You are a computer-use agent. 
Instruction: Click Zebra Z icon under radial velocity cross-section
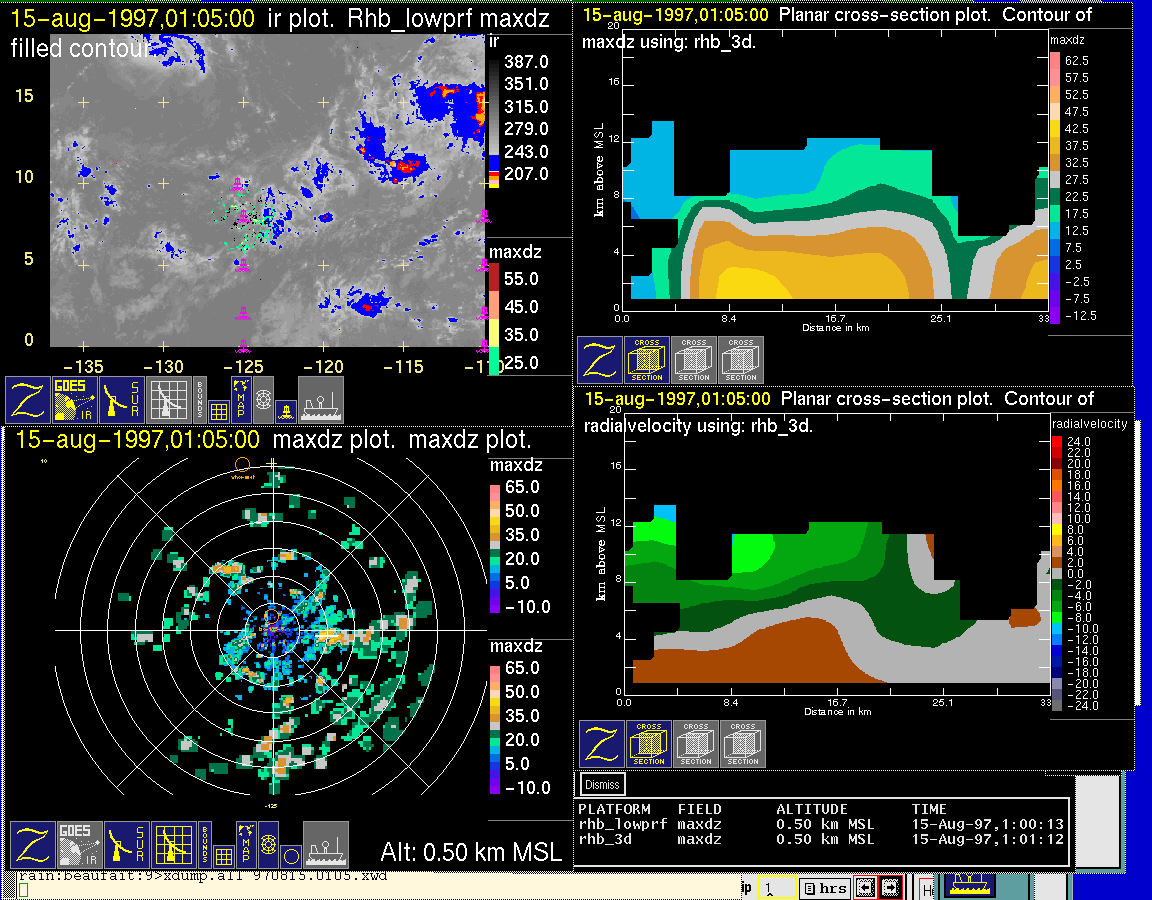point(602,744)
